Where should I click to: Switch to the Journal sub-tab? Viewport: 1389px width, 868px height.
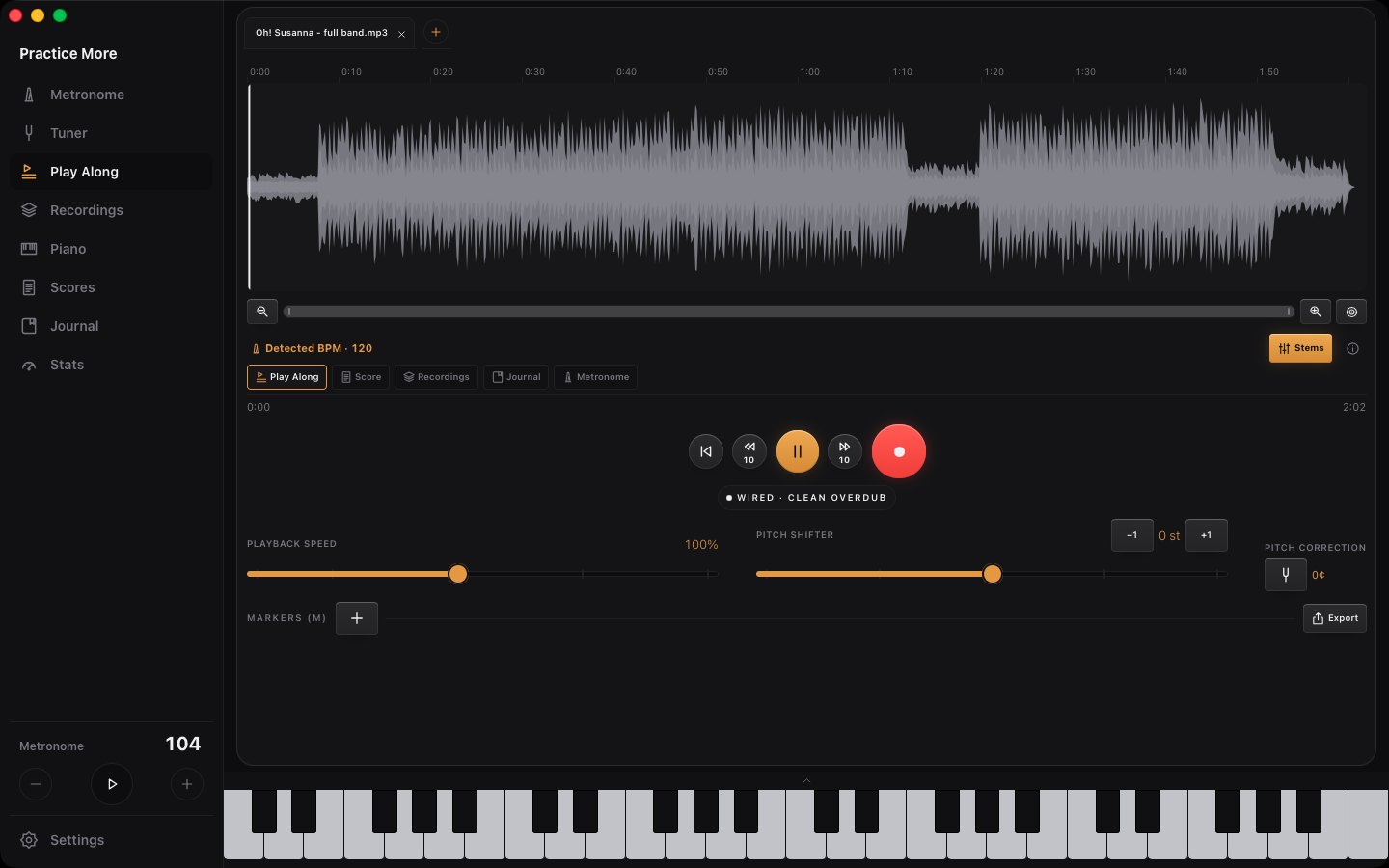(x=516, y=377)
